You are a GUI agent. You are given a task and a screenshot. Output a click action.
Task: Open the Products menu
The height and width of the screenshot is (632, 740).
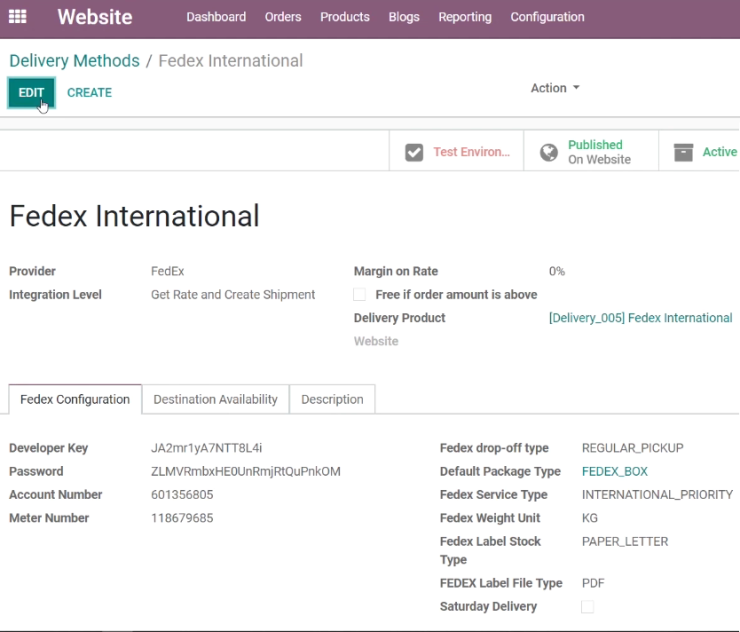(345, 17)
